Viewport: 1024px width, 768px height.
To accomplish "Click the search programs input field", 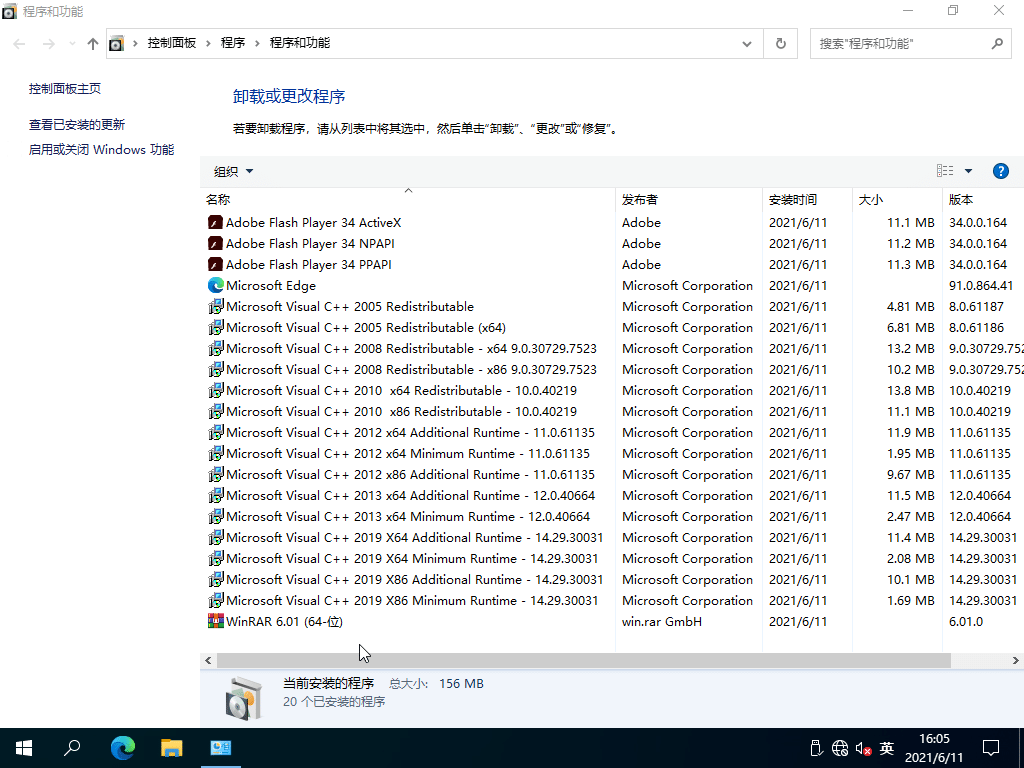I will (x=900, y=44).
